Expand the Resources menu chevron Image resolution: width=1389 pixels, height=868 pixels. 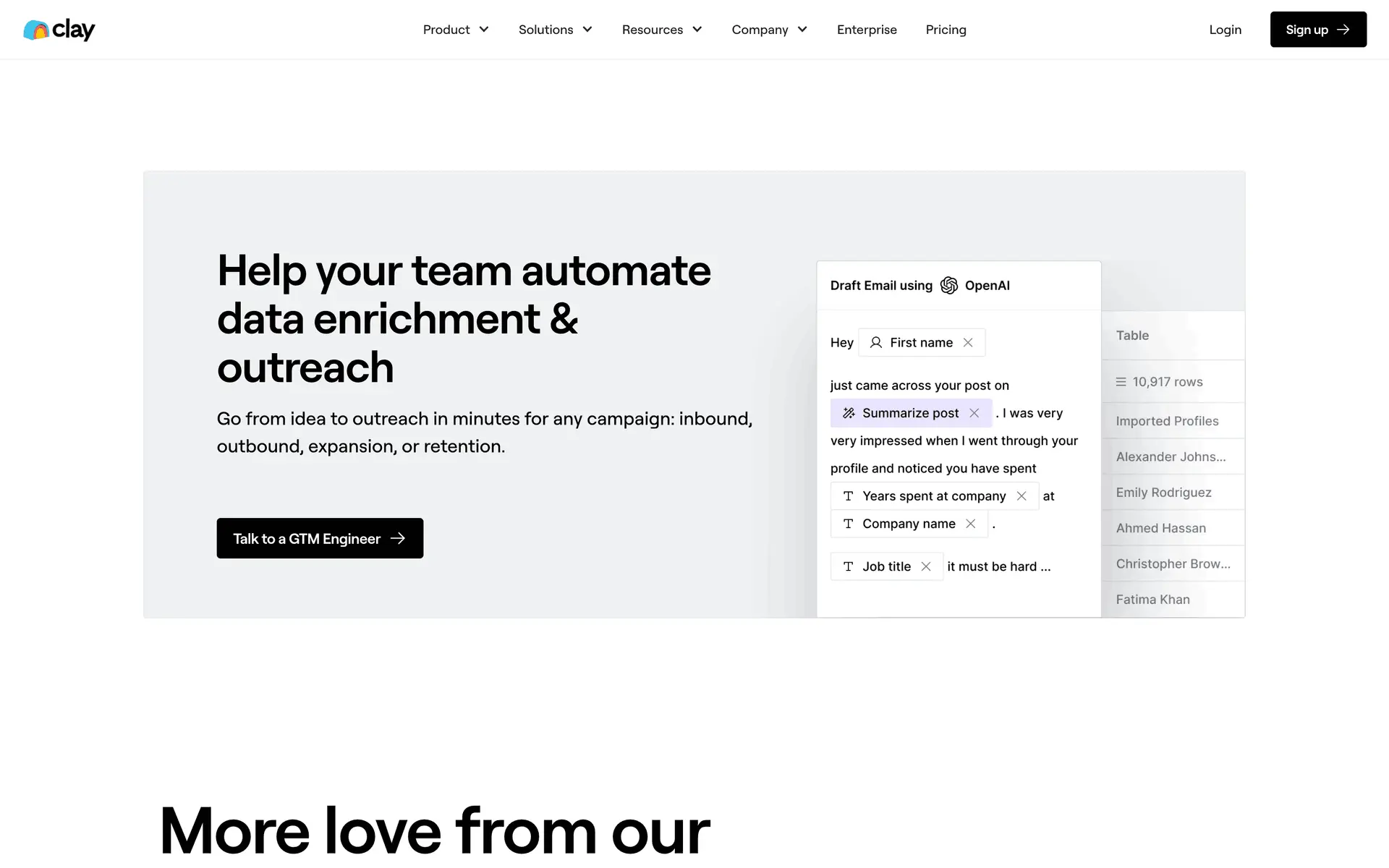click(x=697, y=30)
